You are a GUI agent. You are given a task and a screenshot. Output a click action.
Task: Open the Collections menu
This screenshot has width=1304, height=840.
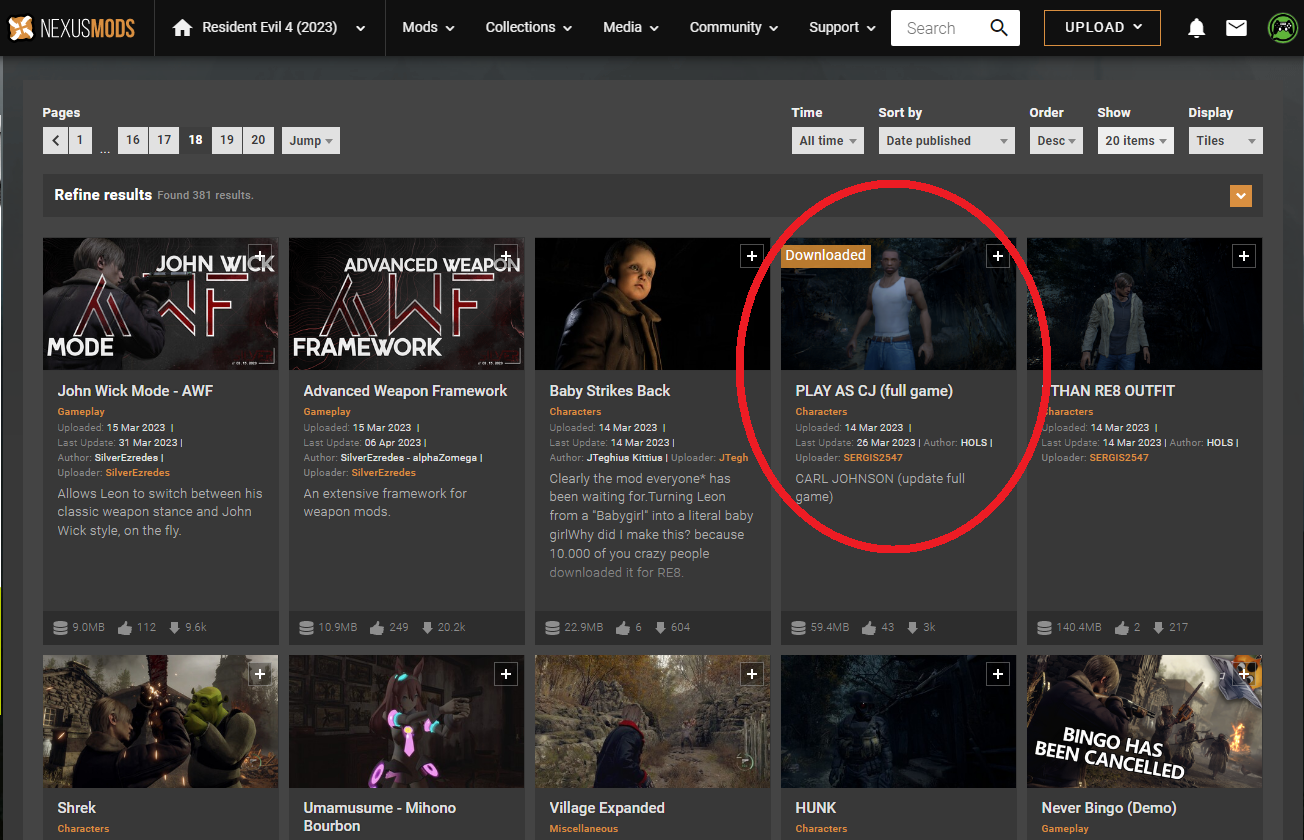(529, 28)
